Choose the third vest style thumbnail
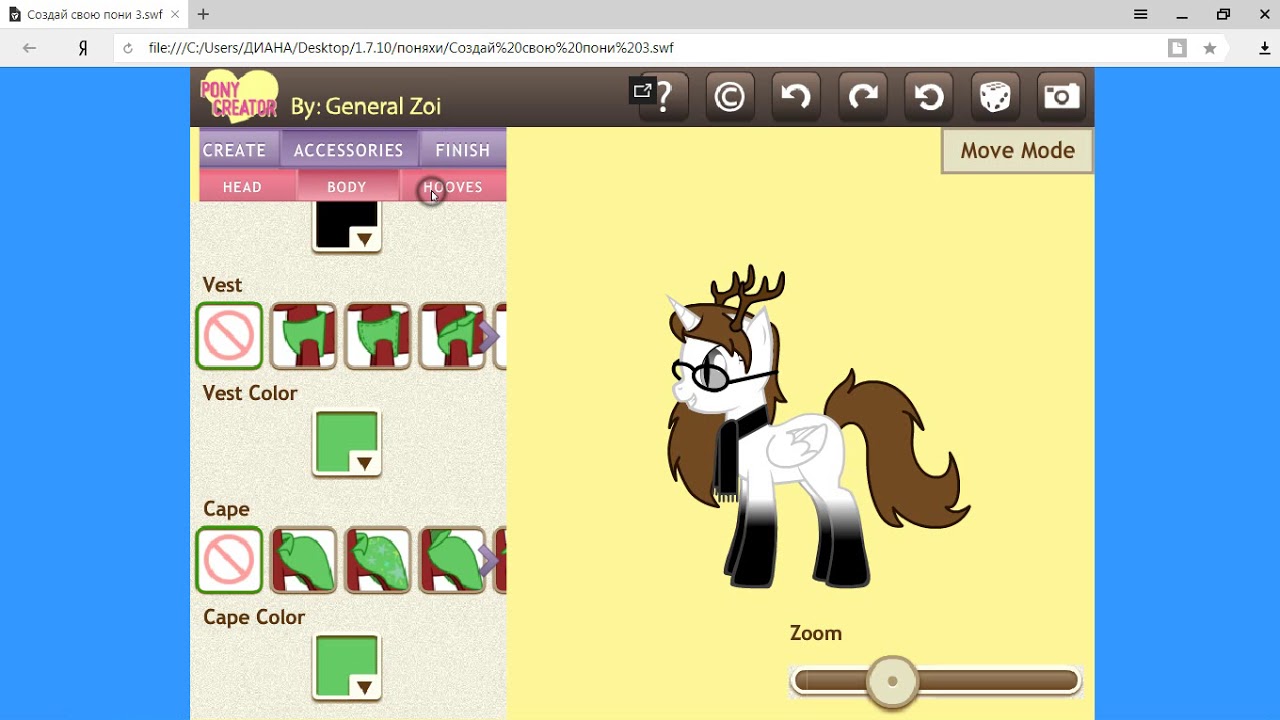1280x720 pixels. pyautogui.click(x=451, y=336)
